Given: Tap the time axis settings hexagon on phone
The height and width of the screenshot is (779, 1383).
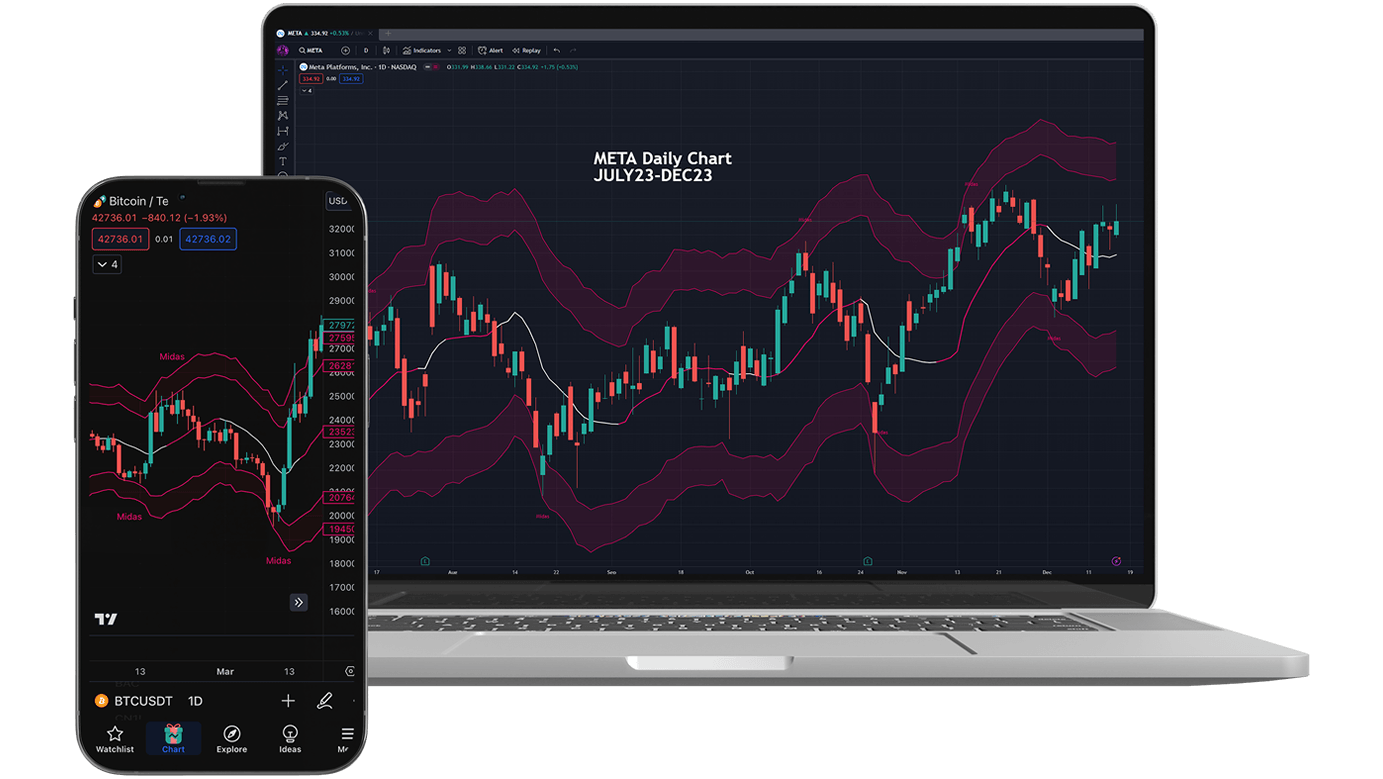Looking at the screenshot, I should point(350,671).
